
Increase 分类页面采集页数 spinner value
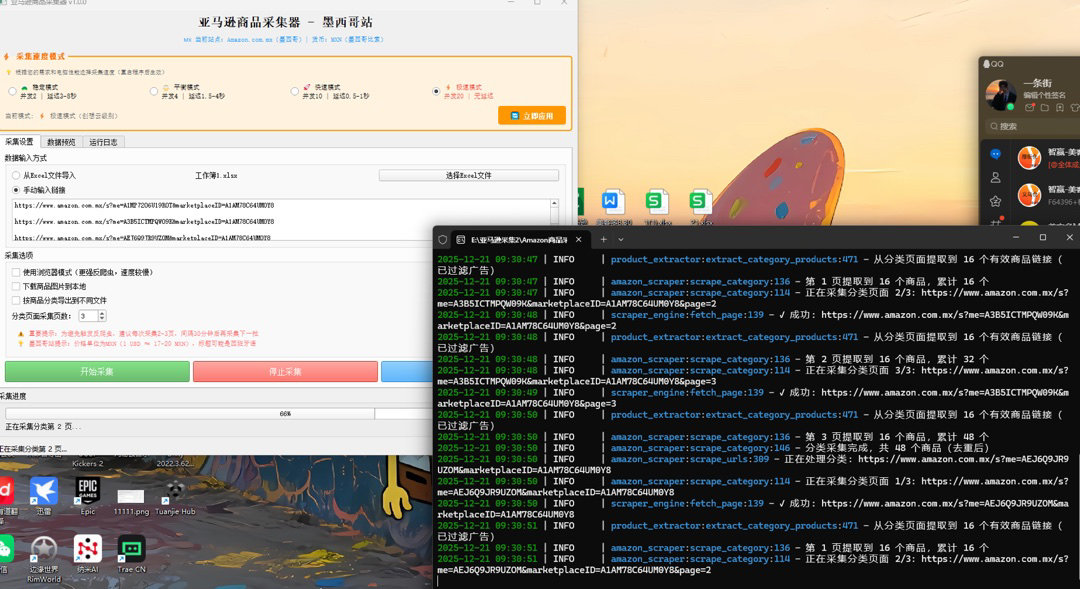coord(102,313)
